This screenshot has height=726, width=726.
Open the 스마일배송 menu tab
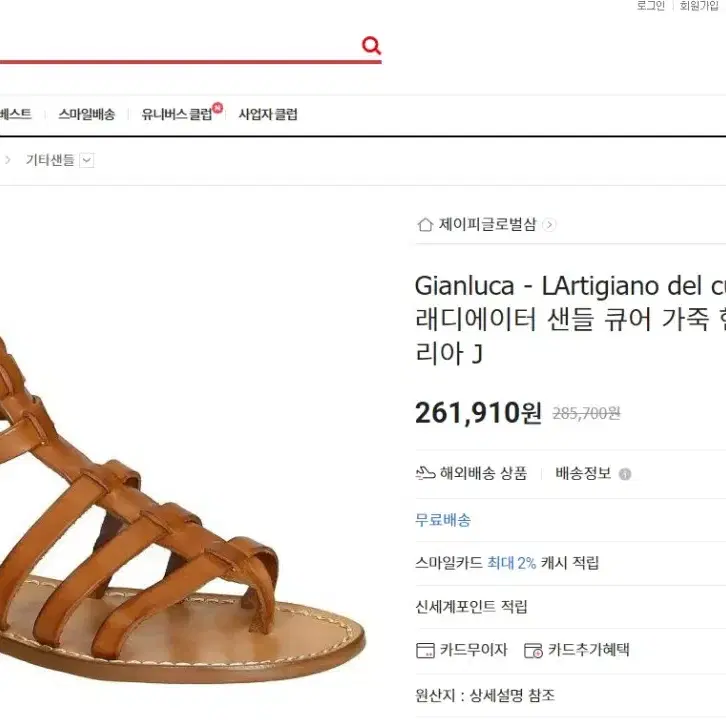coord(87,114)
